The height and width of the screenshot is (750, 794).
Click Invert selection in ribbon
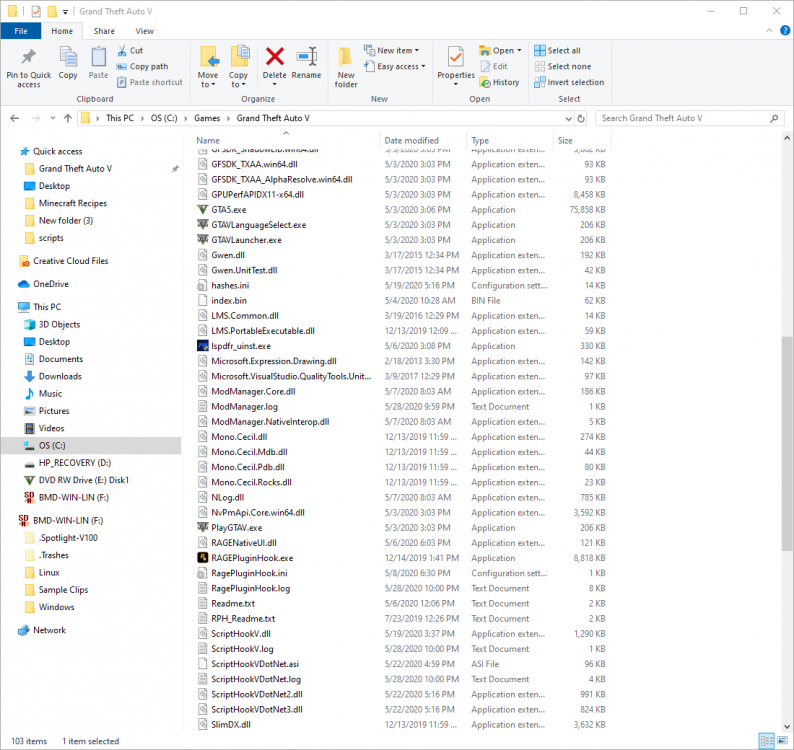pyautogui.click(x=569, y=82)
